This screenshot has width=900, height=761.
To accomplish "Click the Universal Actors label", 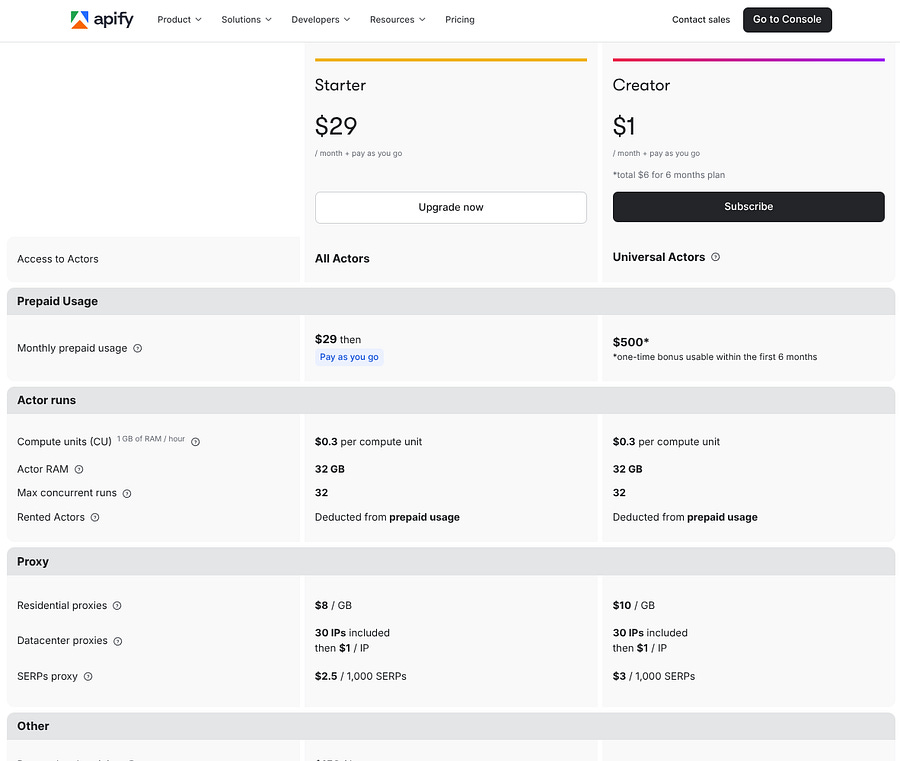I will (x=658, y=257).
